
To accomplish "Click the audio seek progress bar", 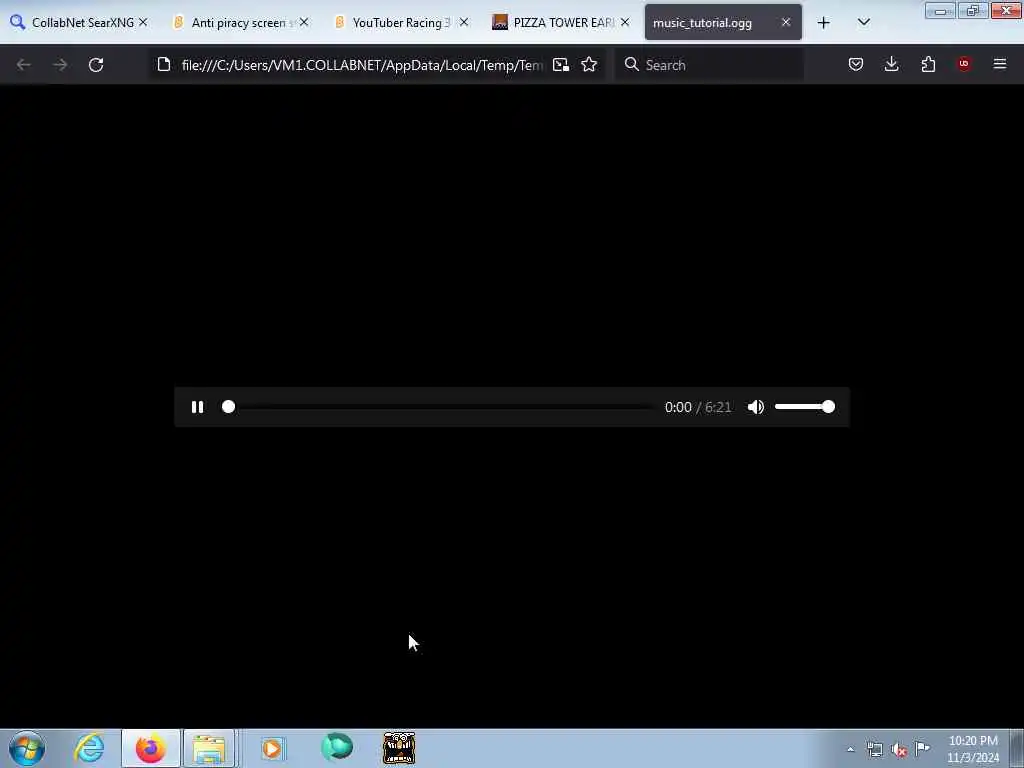I will 439,407.
